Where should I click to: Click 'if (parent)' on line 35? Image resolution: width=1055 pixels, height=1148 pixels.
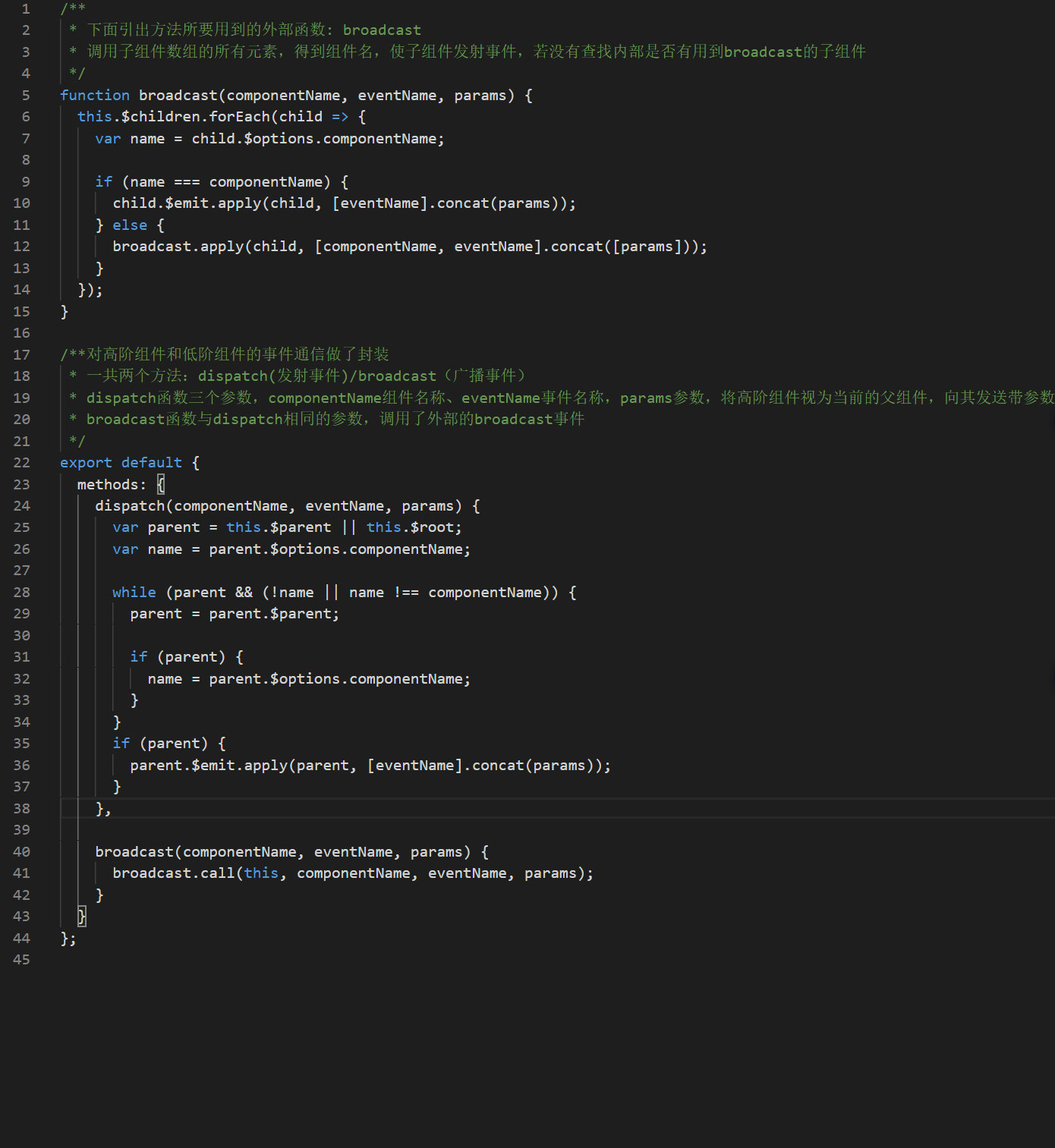click(161, 743)
